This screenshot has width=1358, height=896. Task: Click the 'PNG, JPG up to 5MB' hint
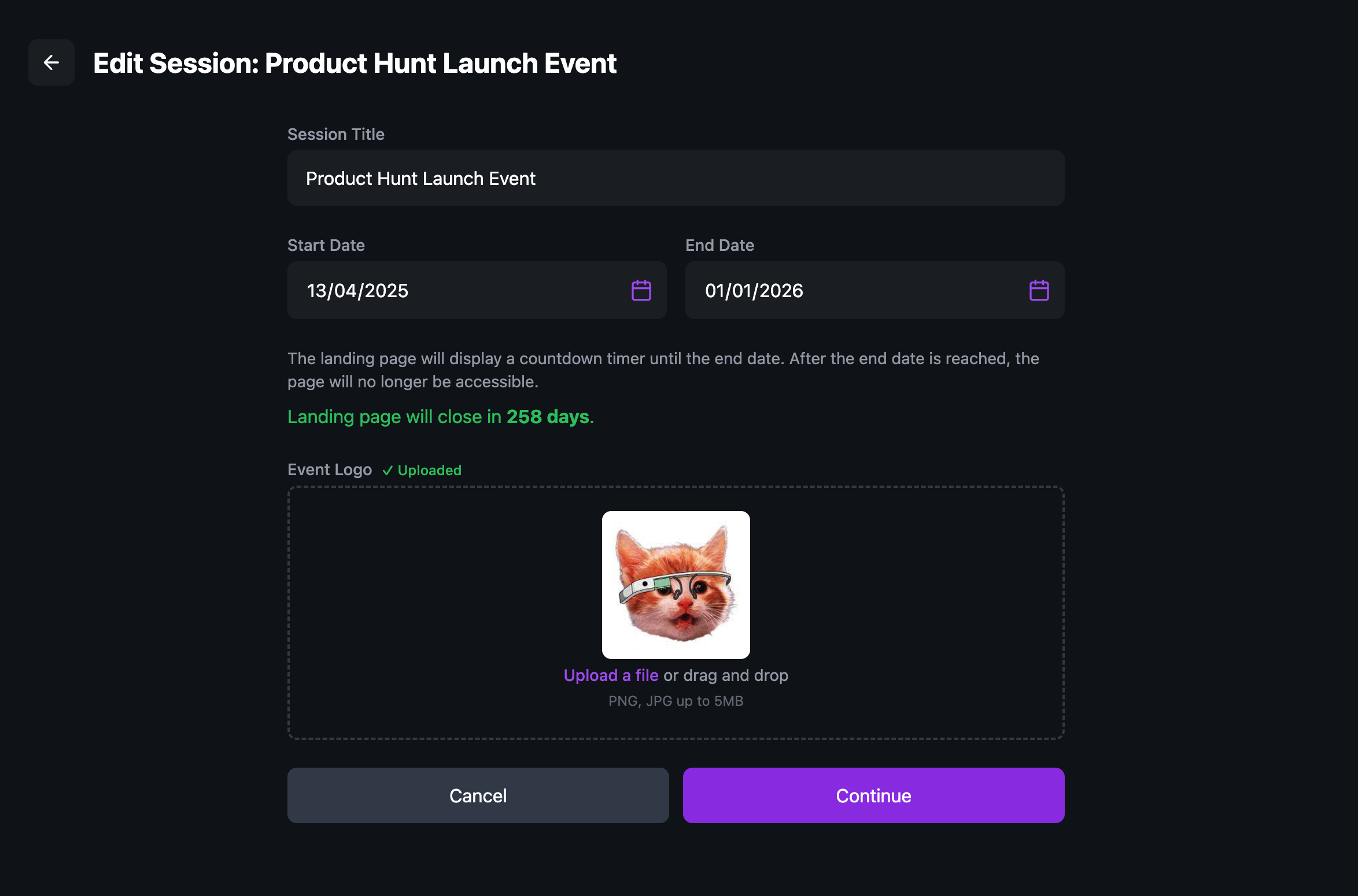coord(676,701)
